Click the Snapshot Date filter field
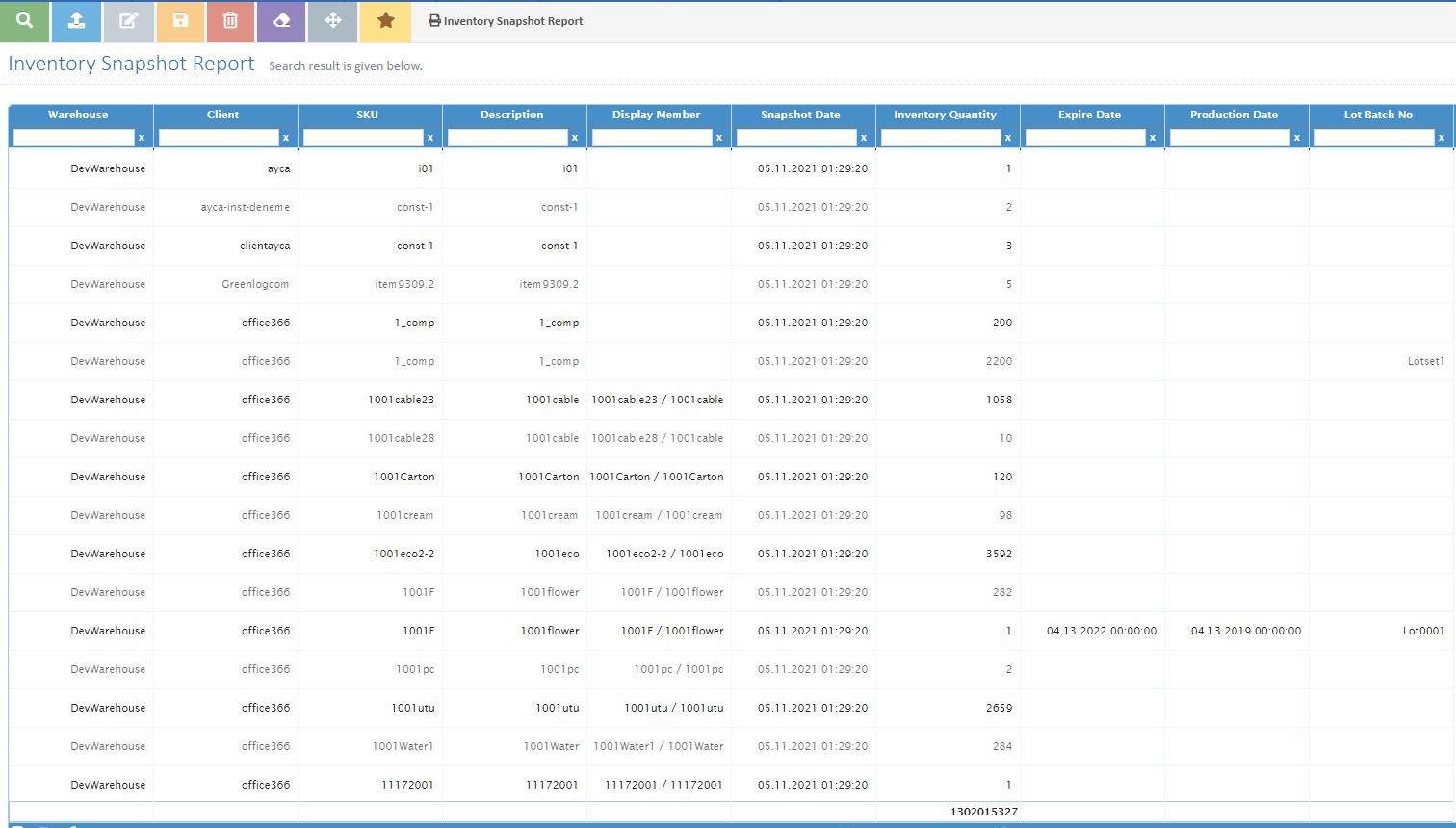Screen dimensions: 1456x828 pos(796,138)
